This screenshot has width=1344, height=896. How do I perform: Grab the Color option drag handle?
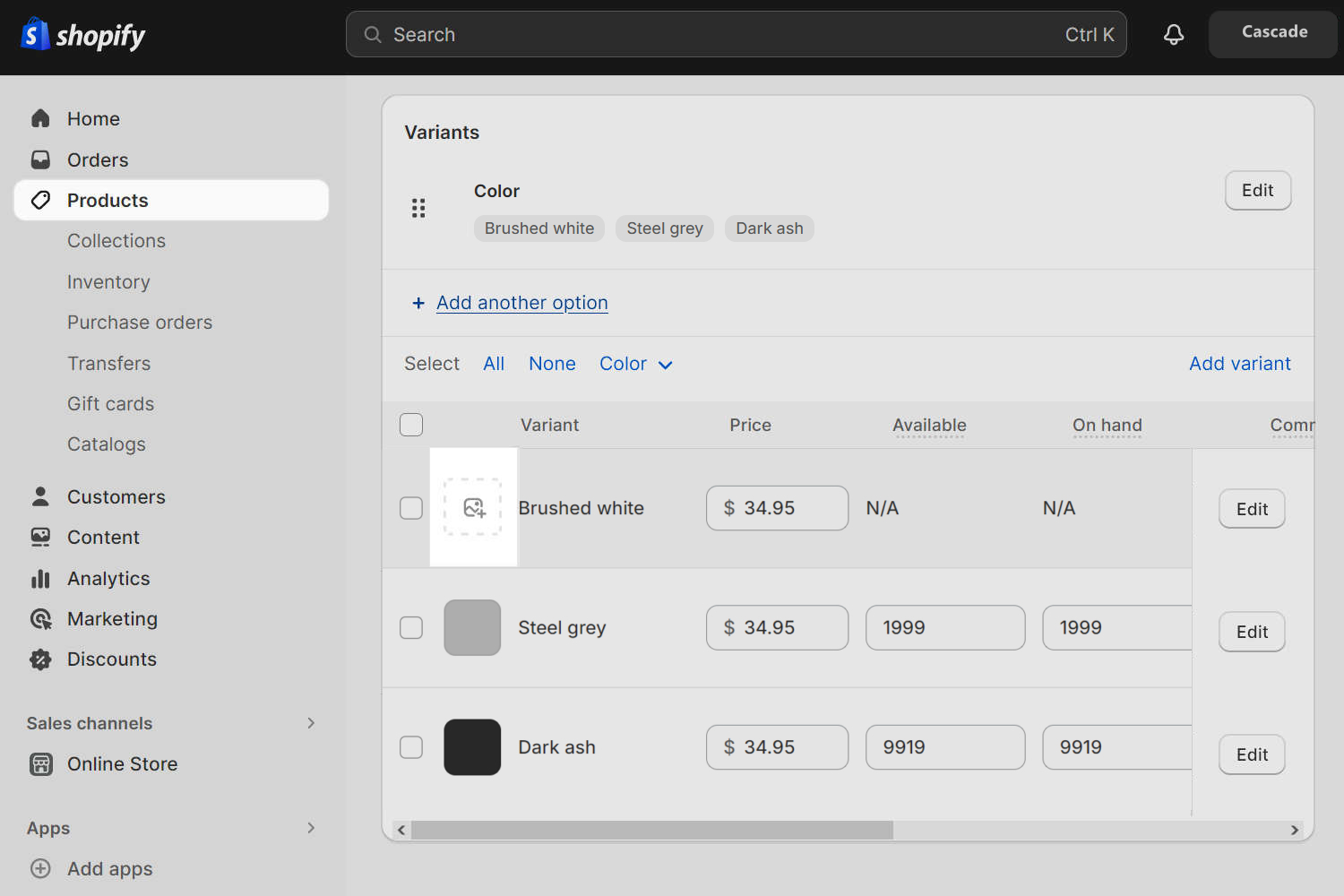pyautogui.click(x=418, y=208)
